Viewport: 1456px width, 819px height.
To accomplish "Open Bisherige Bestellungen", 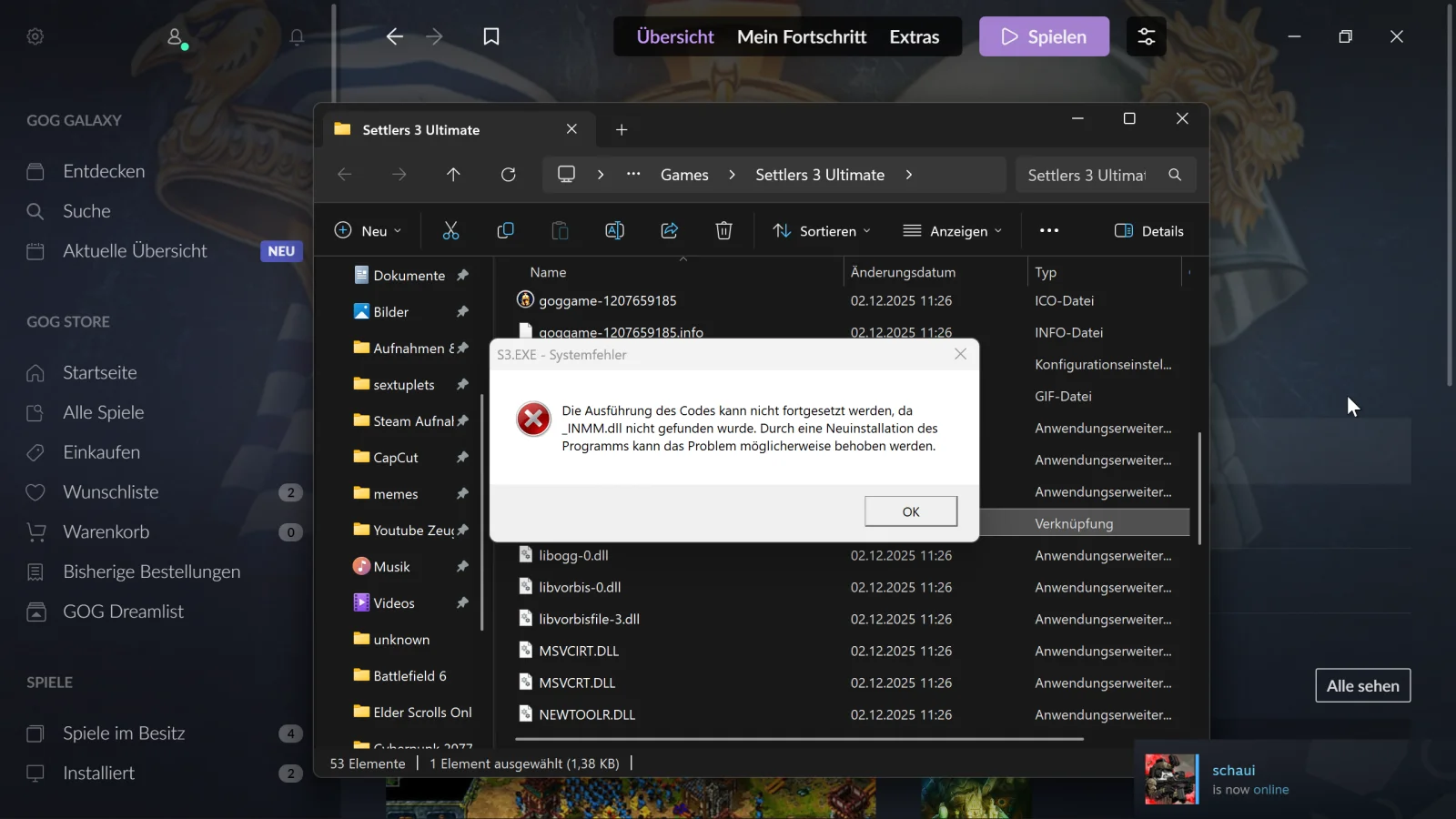I will click(x=152, y=572).
